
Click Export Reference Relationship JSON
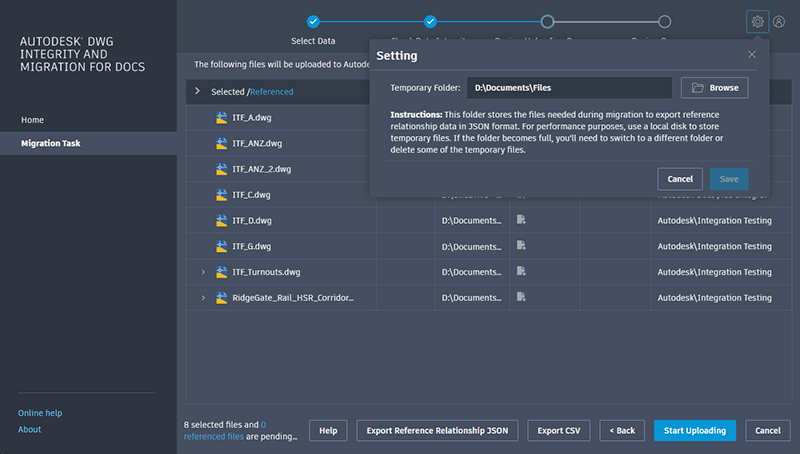(437, 430)
